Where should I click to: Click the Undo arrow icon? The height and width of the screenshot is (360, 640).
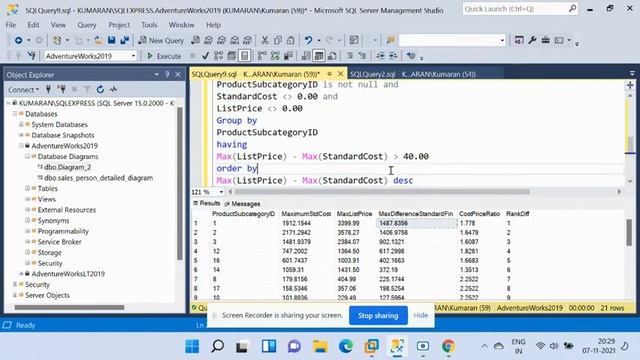(x=309, y=40)
